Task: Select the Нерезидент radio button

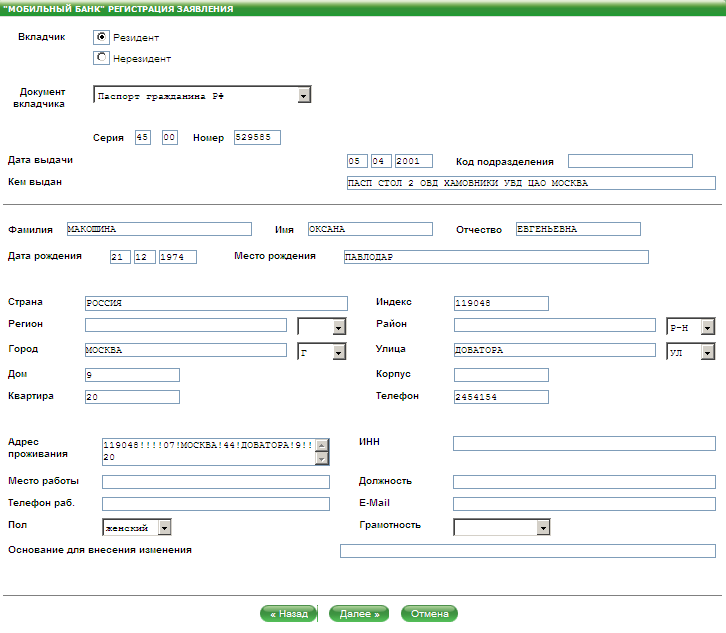Action: [x=101, y=58]
